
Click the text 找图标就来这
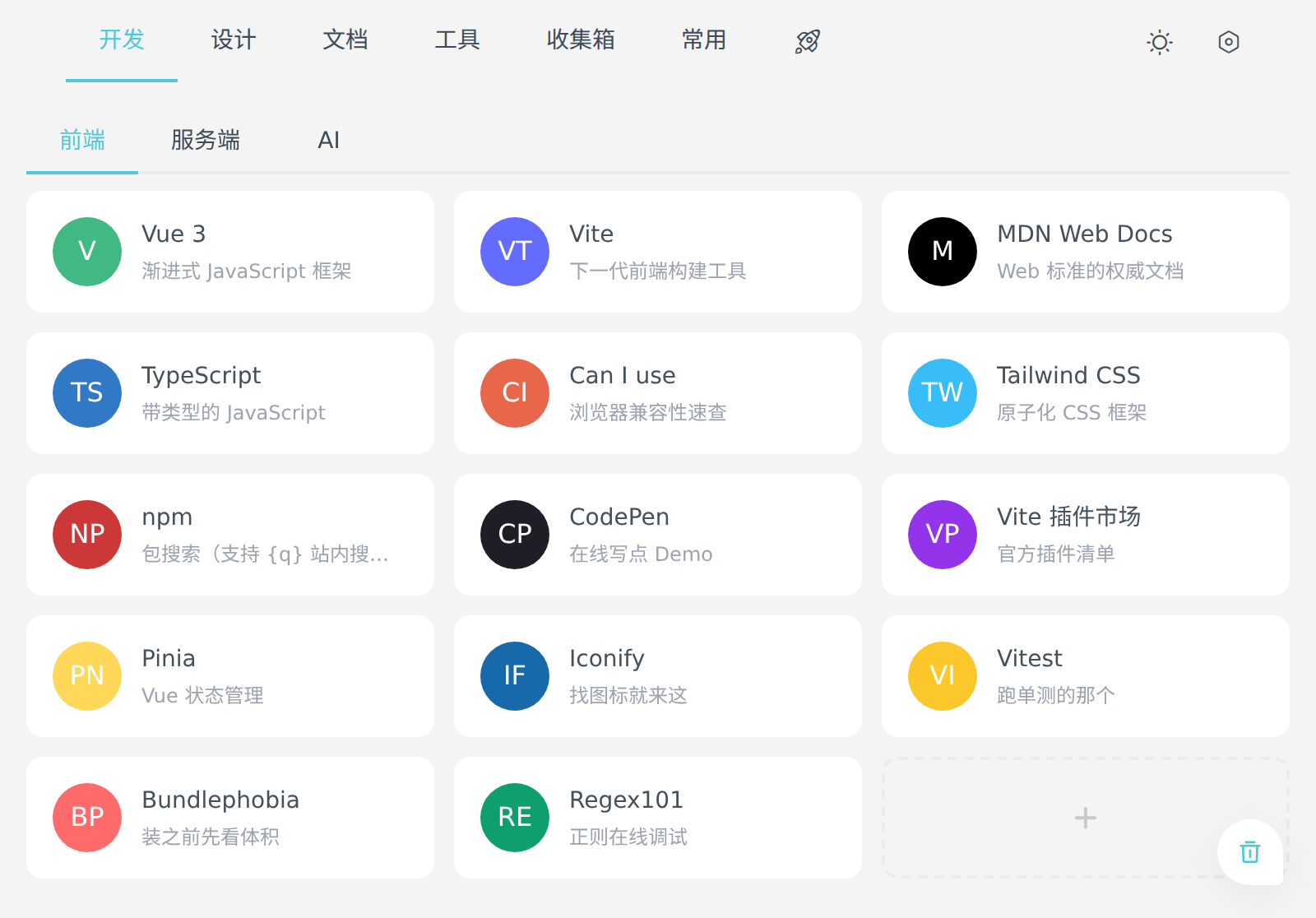click(628, 695)
